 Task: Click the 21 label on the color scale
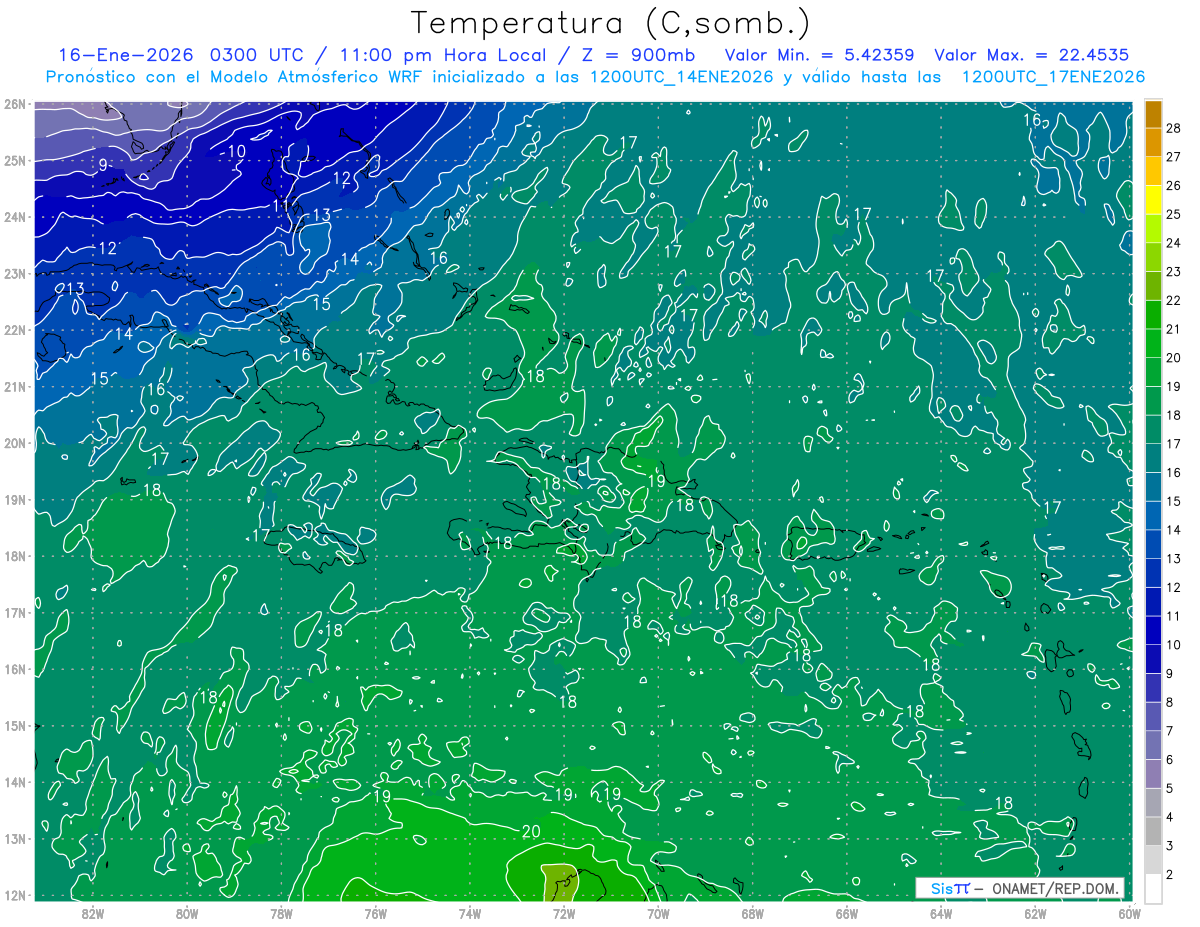1174,329
